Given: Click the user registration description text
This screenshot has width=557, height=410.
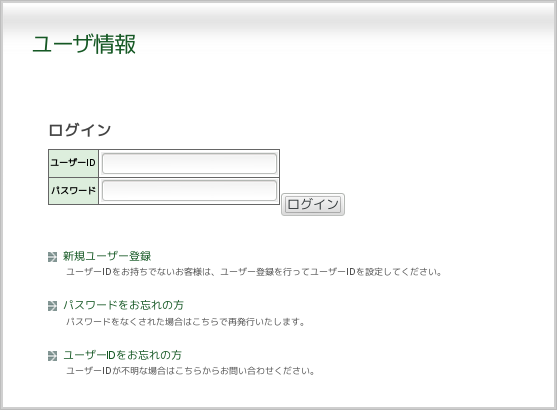Looking at the screenshot, I should click(254, 272).
